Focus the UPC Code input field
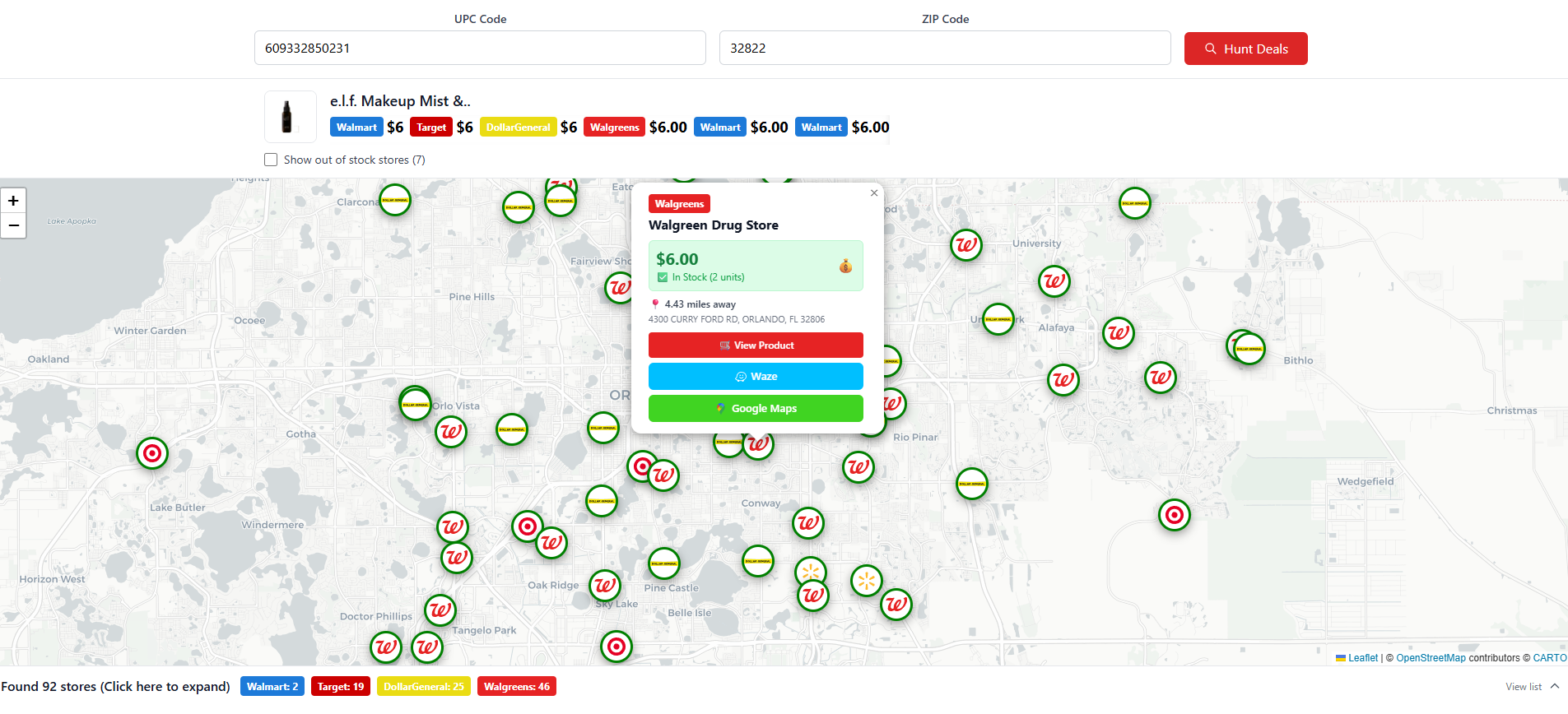 [x=480, y=48]
